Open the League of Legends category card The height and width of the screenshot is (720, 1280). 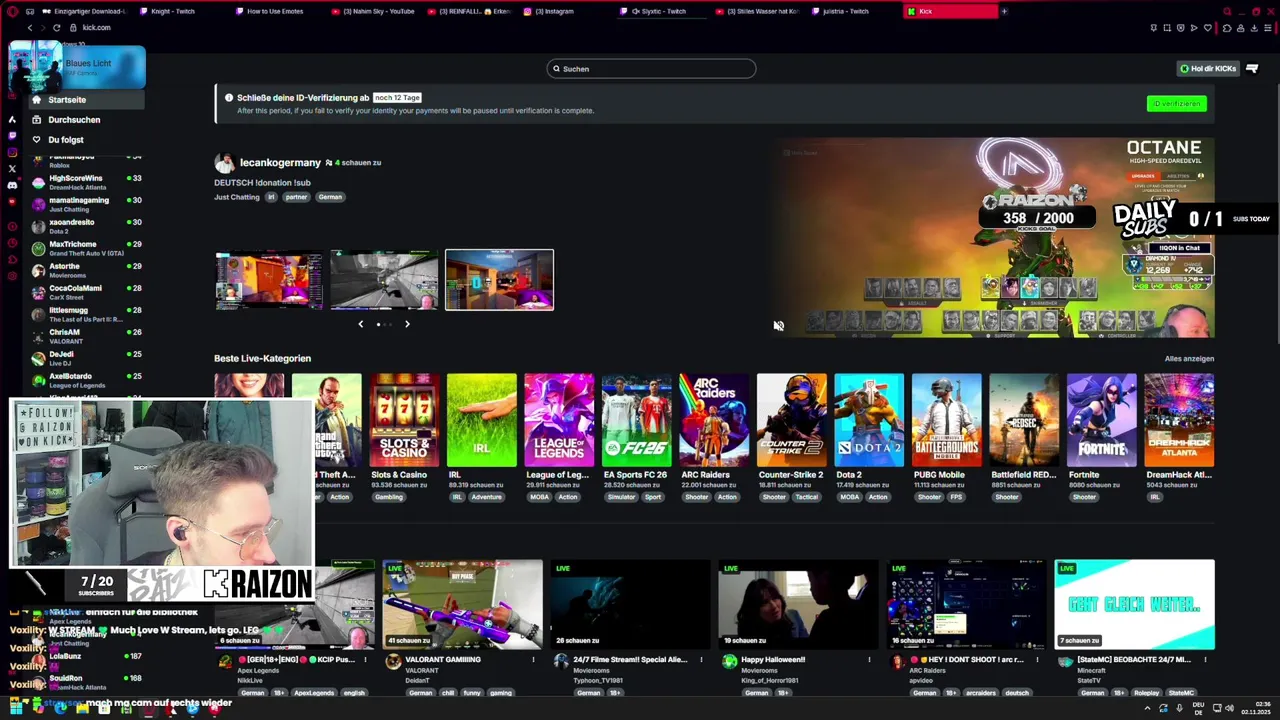click(559, 421)
